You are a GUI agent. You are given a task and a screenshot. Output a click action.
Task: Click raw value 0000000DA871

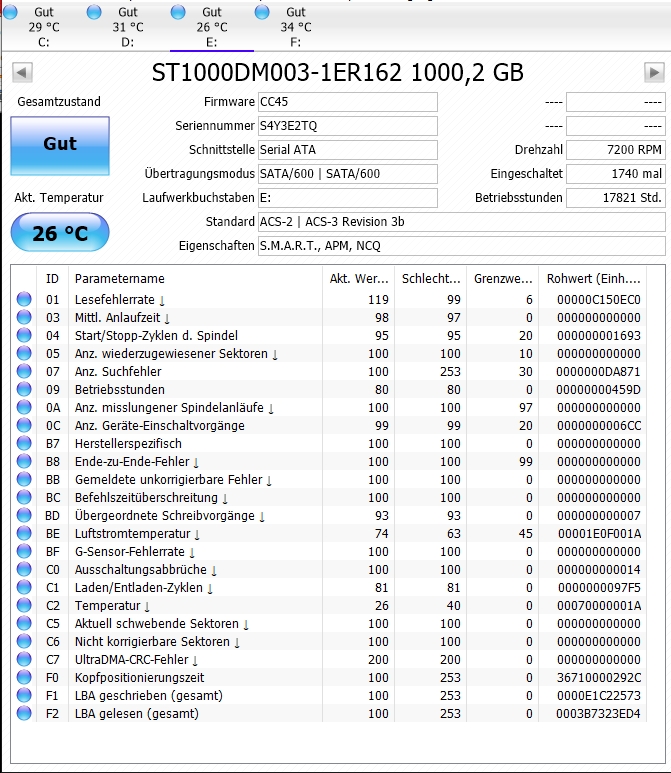click(x=598, y=372)
